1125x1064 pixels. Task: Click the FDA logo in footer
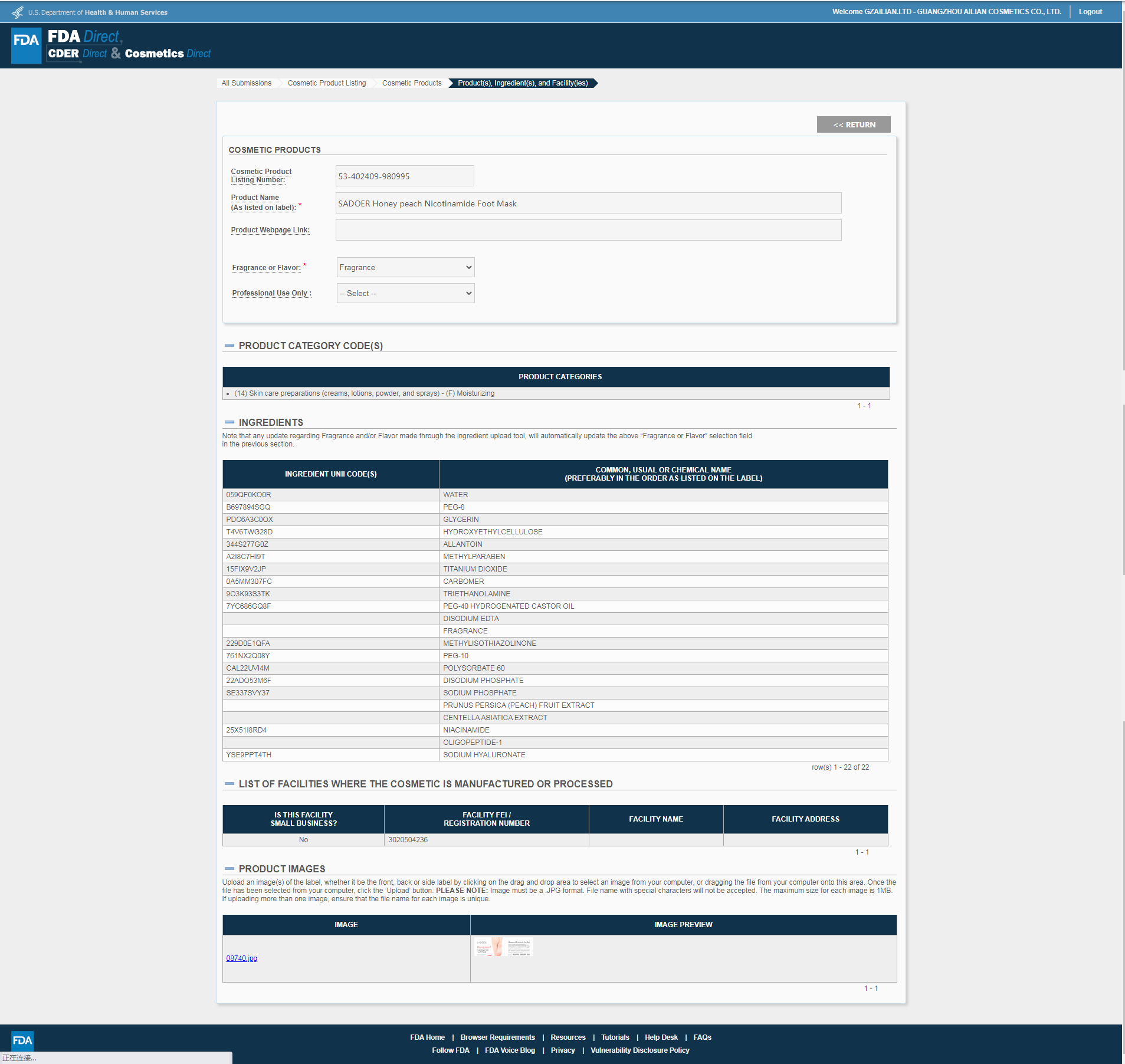click(22, 1040)
